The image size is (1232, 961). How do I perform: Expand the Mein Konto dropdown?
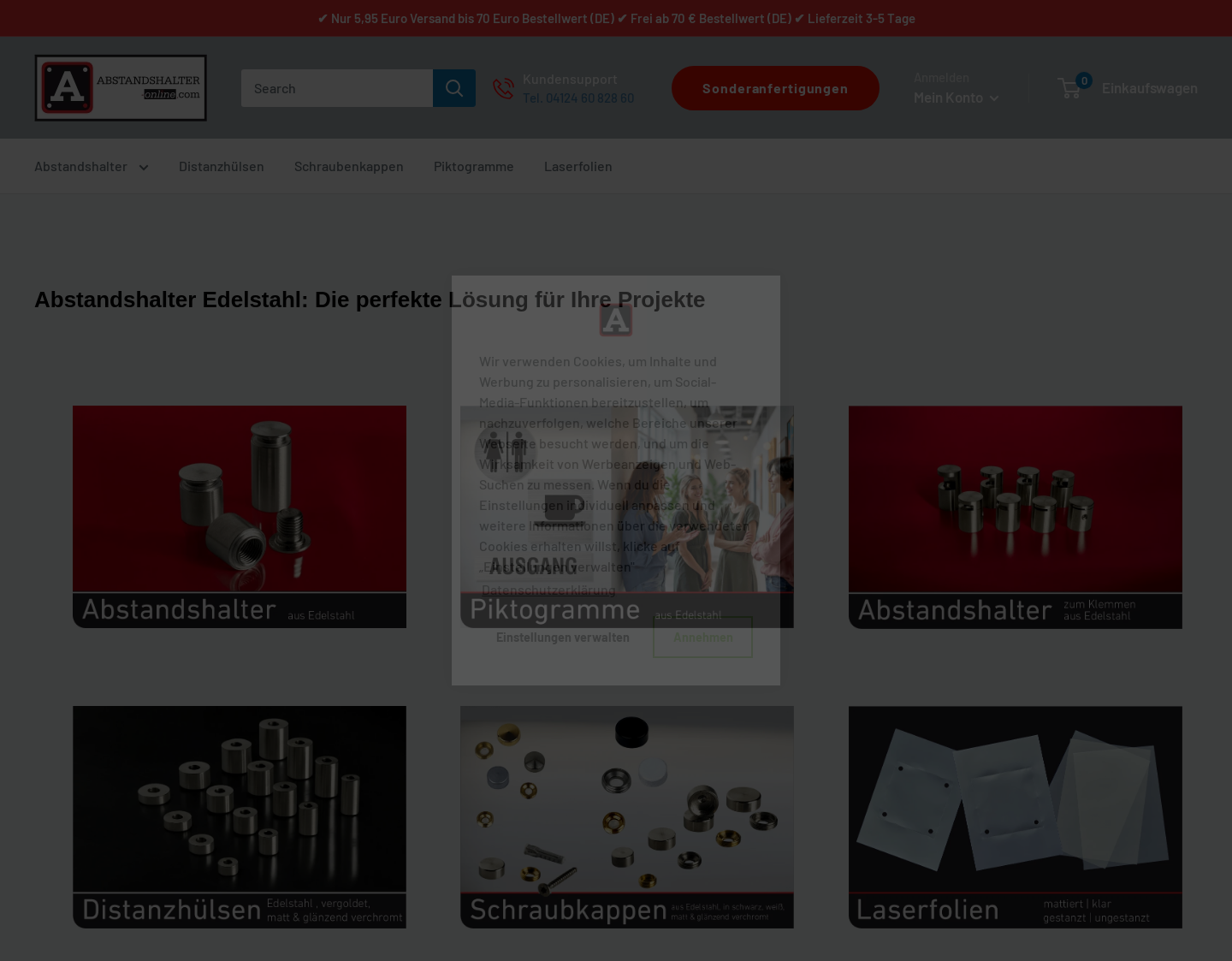point(957,98)
